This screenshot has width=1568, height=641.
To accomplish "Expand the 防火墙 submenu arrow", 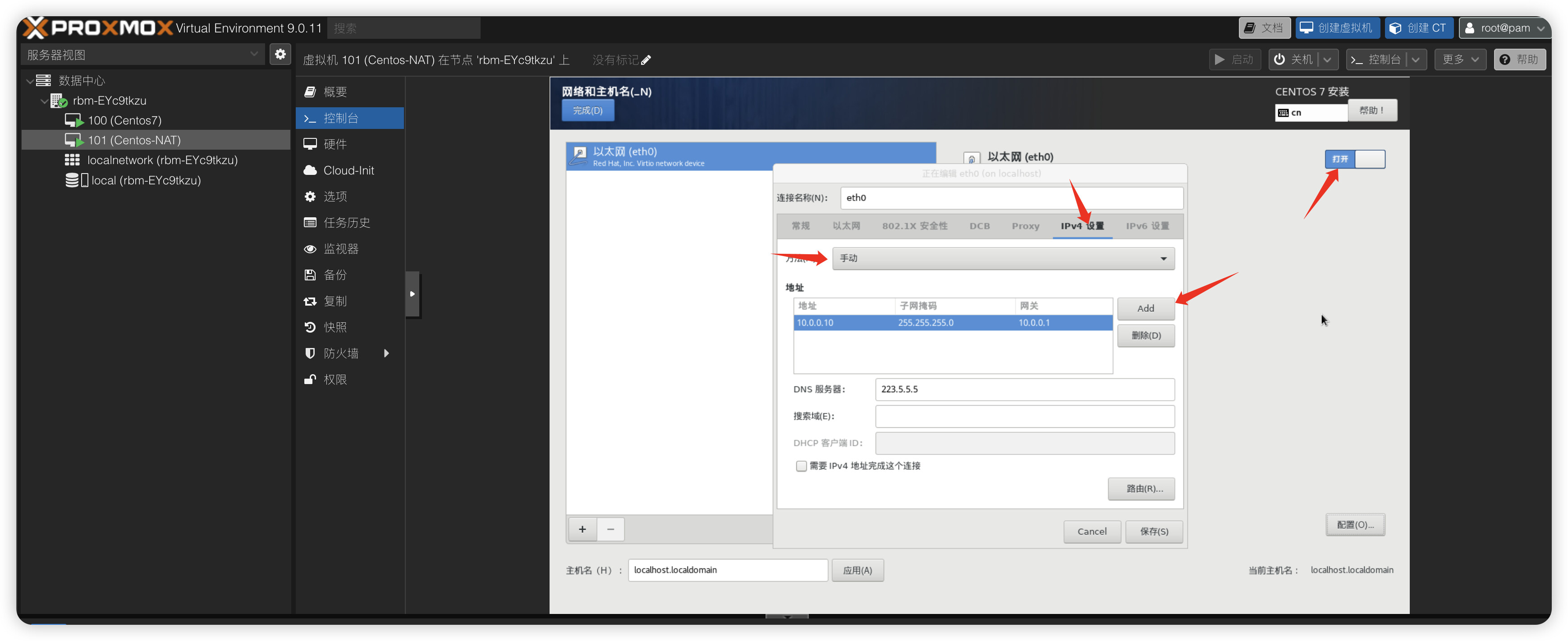I will [x=386, y=353].
